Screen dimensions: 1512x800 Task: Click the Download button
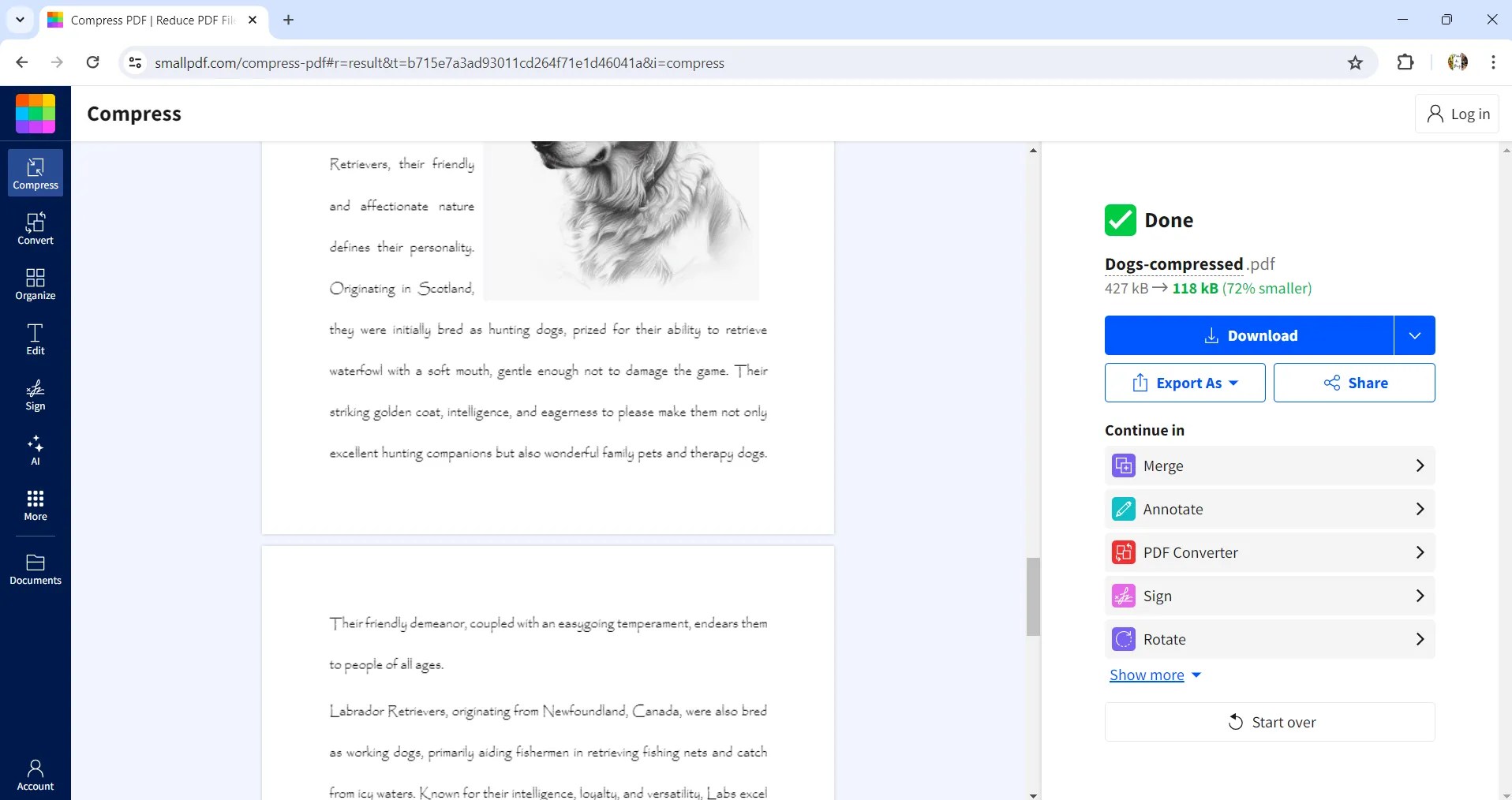[x=1252, y=335]
